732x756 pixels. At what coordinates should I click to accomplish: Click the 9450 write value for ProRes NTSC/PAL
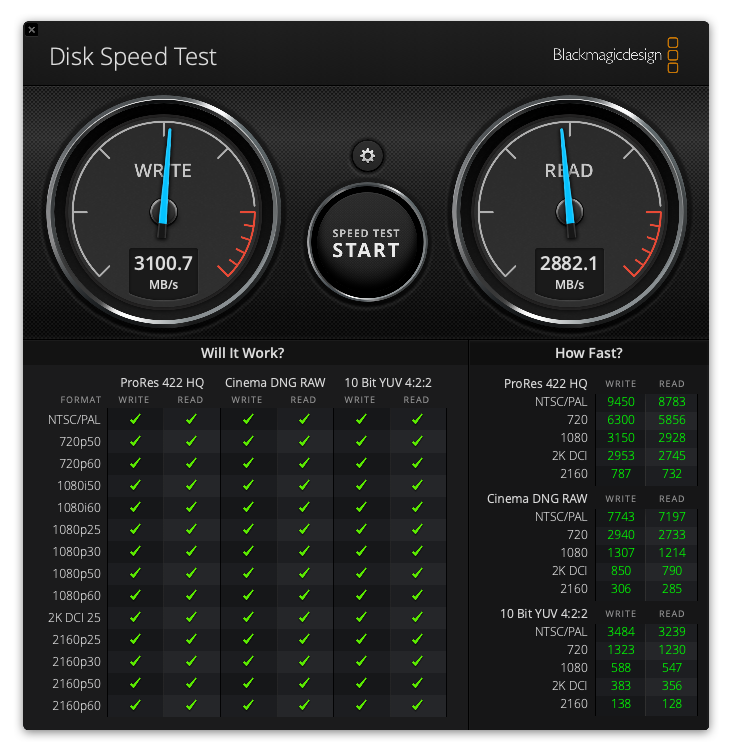[x=621, y=402]
